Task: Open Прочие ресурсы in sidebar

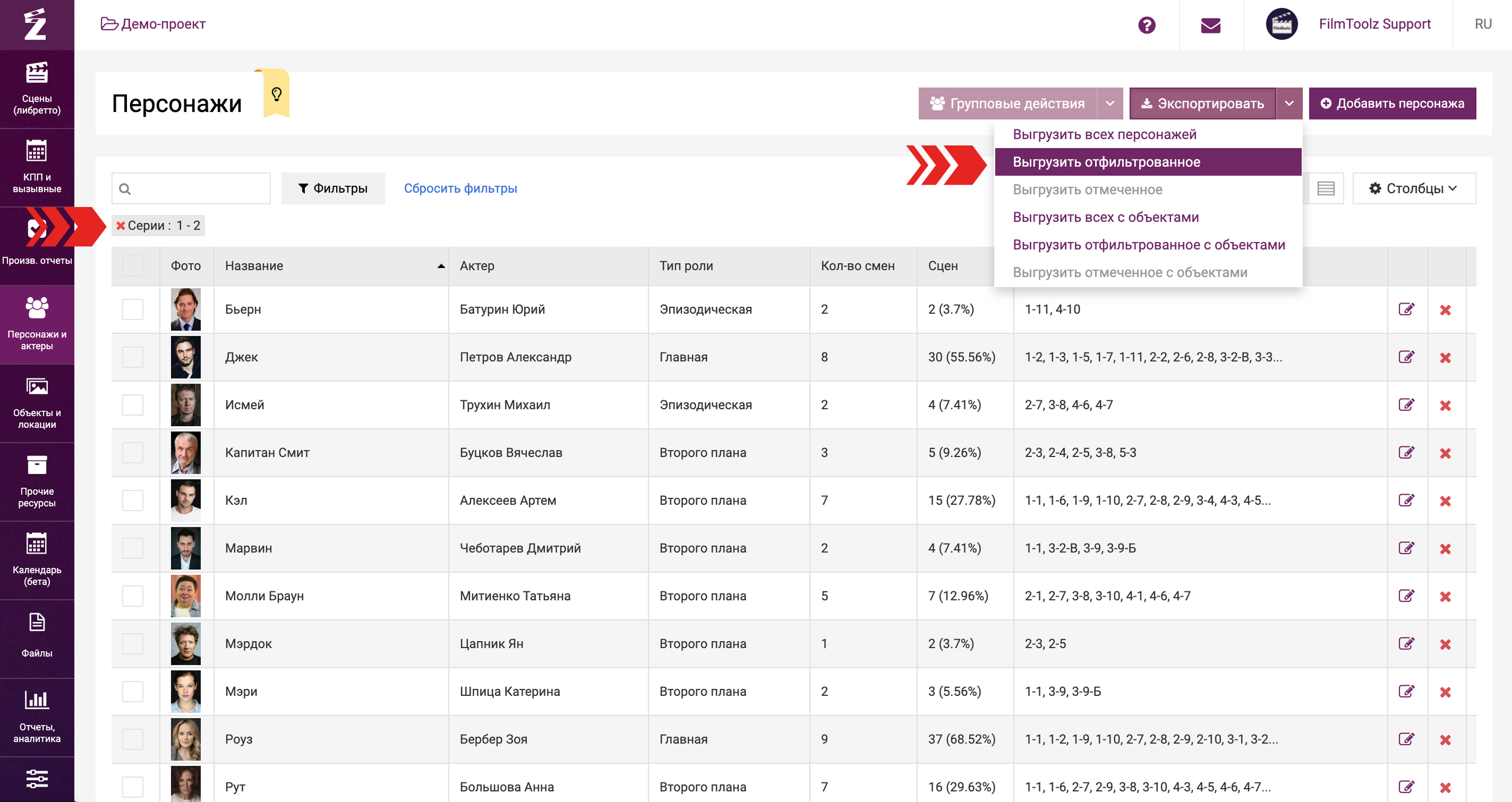Action: (37, 481)
